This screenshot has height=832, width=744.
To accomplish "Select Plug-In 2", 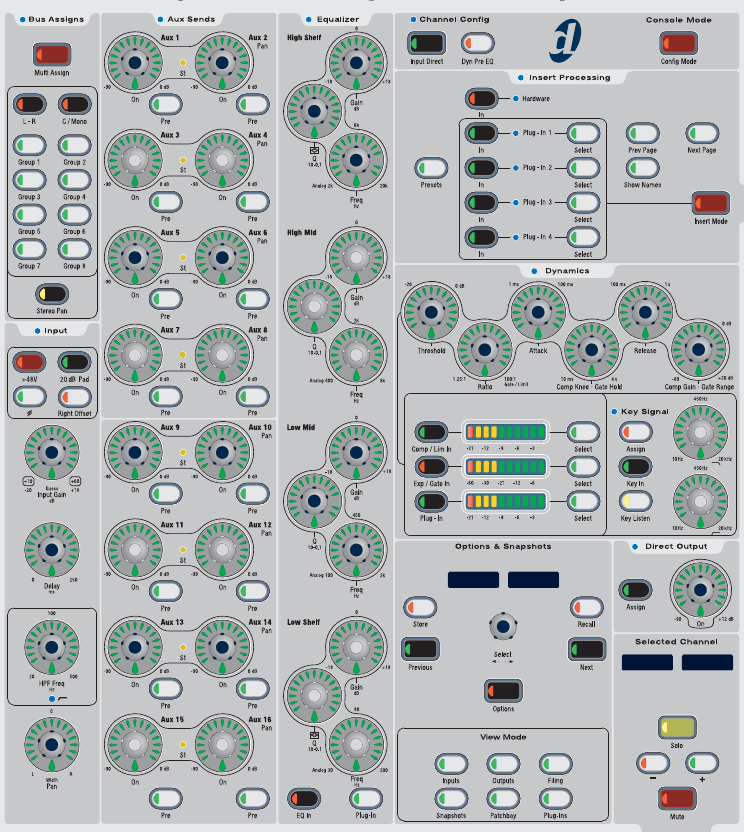I will pos(583,168).
